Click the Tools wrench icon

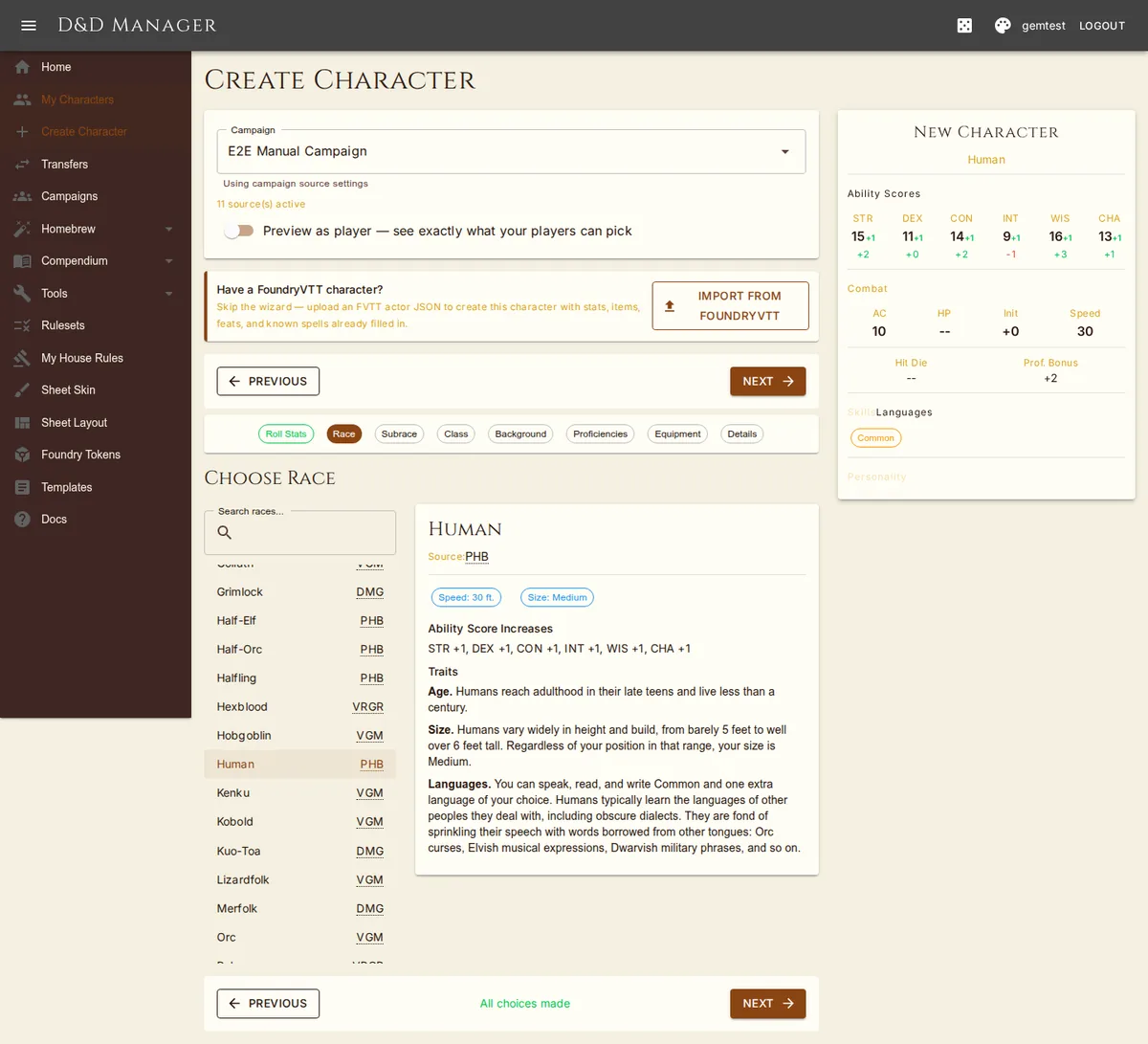click(x=22, y=294)
